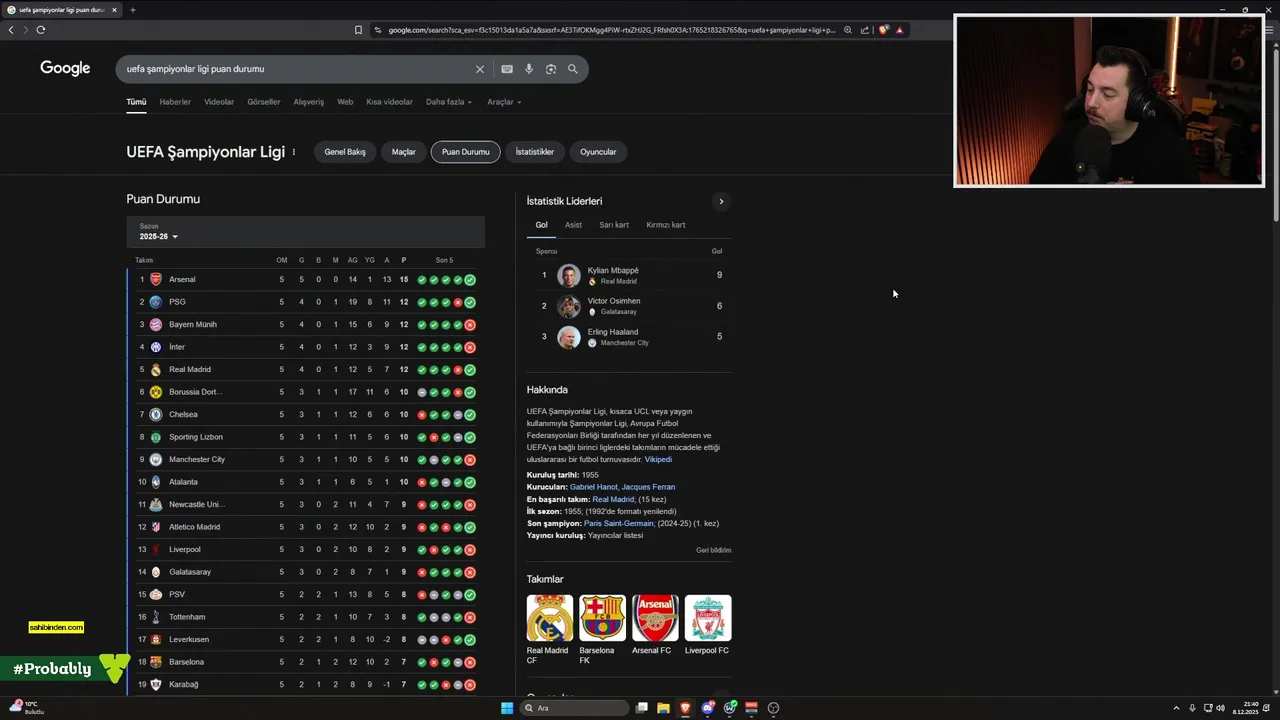Select the Sarı kart statistics tab
Image resolution: width=1280 pixels, height=720 pixels.
[614, 225]
